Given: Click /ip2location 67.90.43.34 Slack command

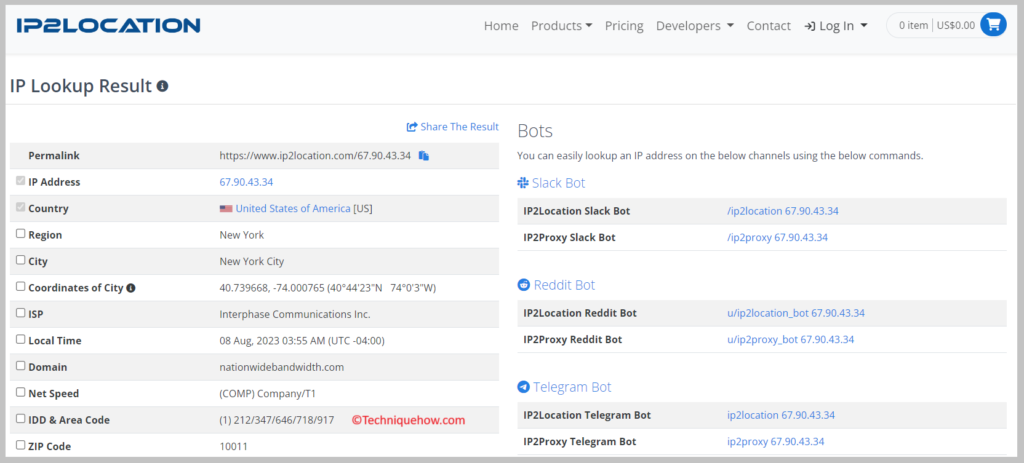Looking at the screenshot, I should click(783, 211).
